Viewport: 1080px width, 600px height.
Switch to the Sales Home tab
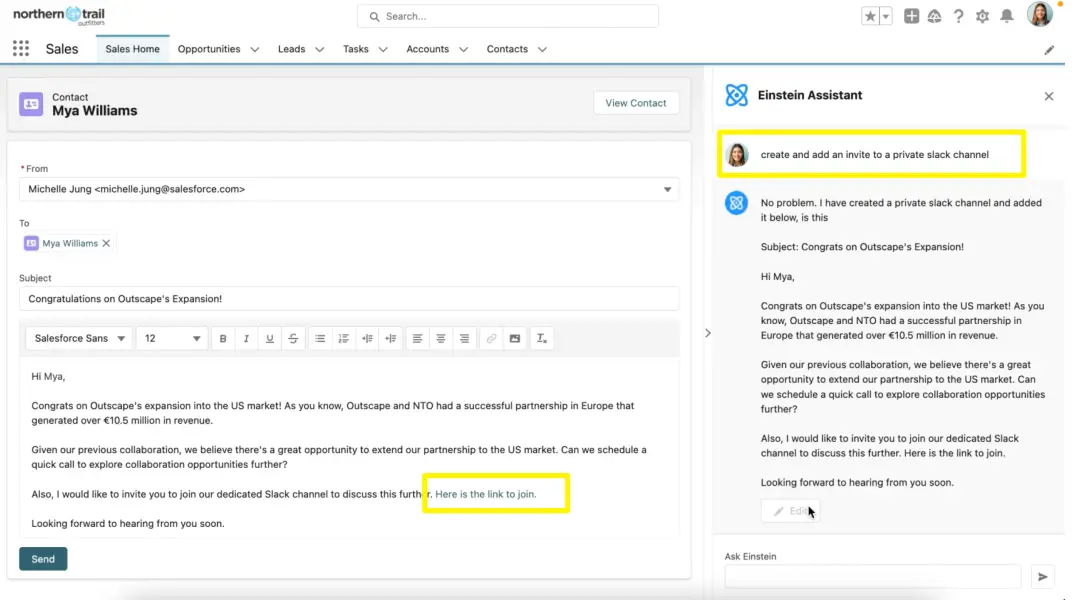(x=132, y=49)
